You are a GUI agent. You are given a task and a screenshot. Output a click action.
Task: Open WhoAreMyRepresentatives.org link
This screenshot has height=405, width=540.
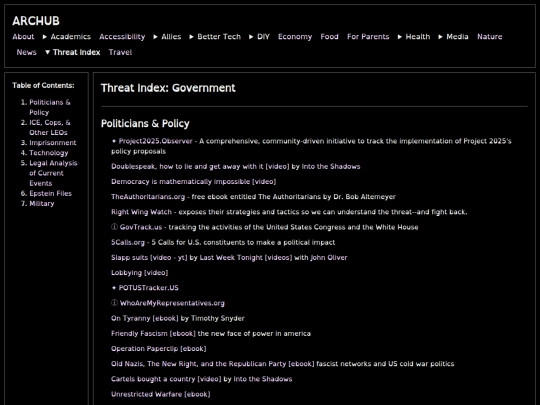[x=172, y=303]
